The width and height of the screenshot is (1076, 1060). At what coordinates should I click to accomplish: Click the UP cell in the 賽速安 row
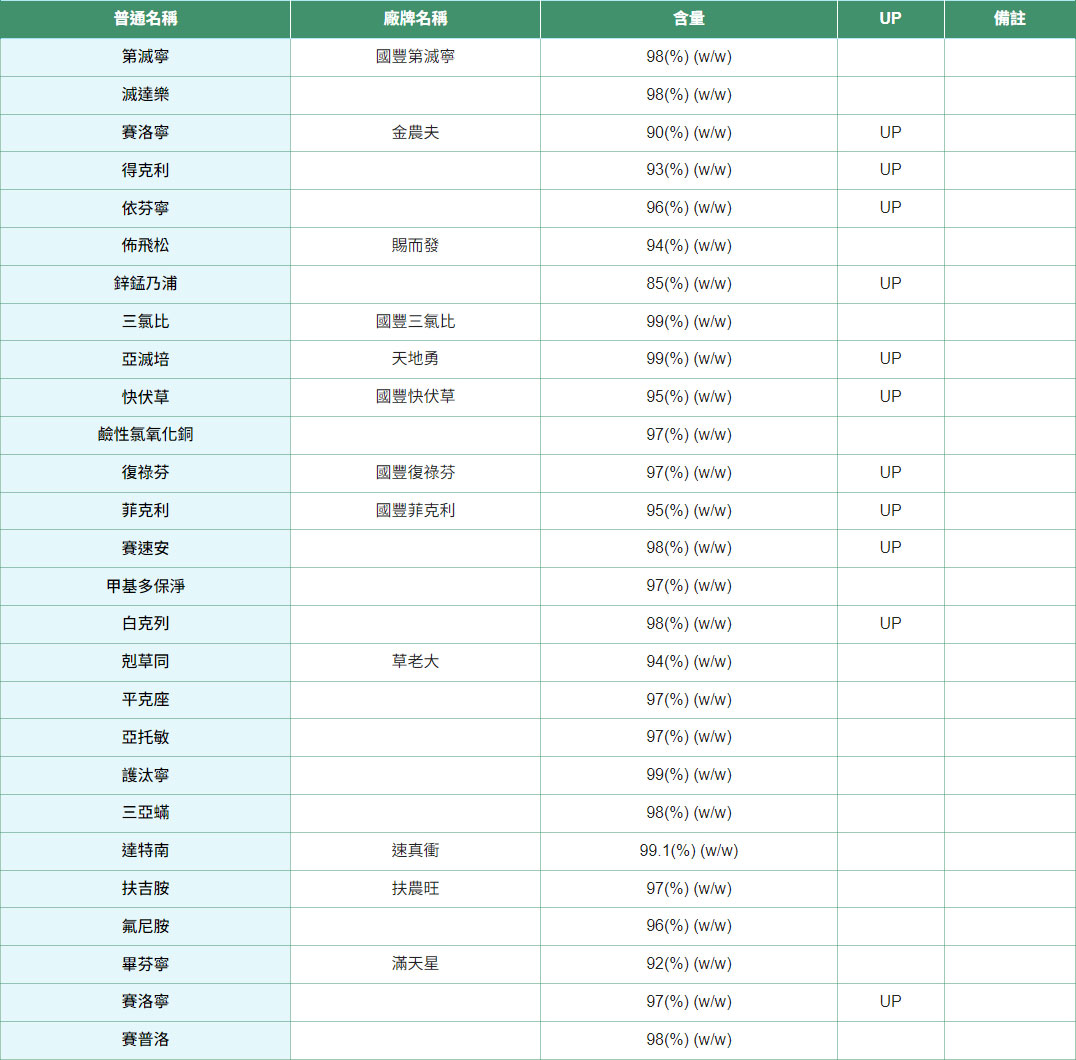click(x=890, y=547)
